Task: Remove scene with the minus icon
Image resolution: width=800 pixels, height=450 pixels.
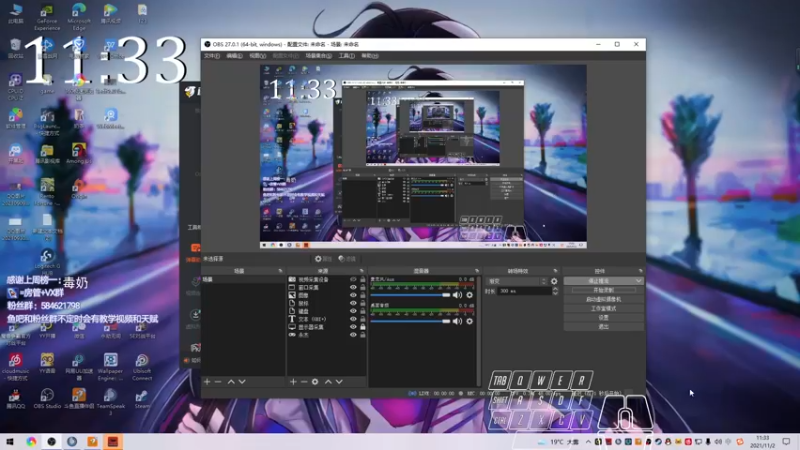Action: (218, 382)
